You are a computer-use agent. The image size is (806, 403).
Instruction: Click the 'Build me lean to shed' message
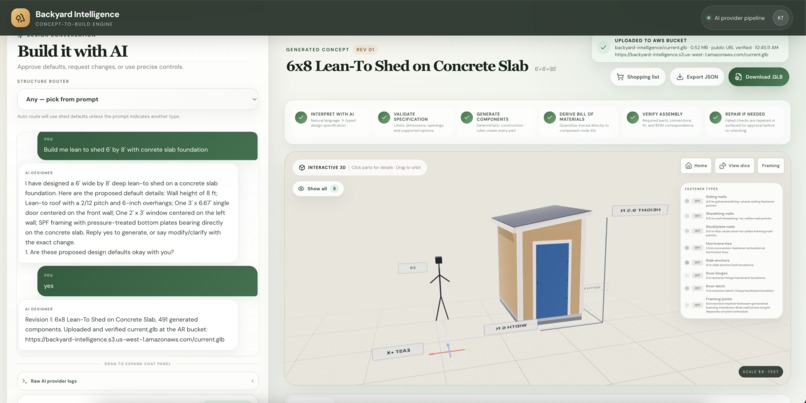coord(148,145)
